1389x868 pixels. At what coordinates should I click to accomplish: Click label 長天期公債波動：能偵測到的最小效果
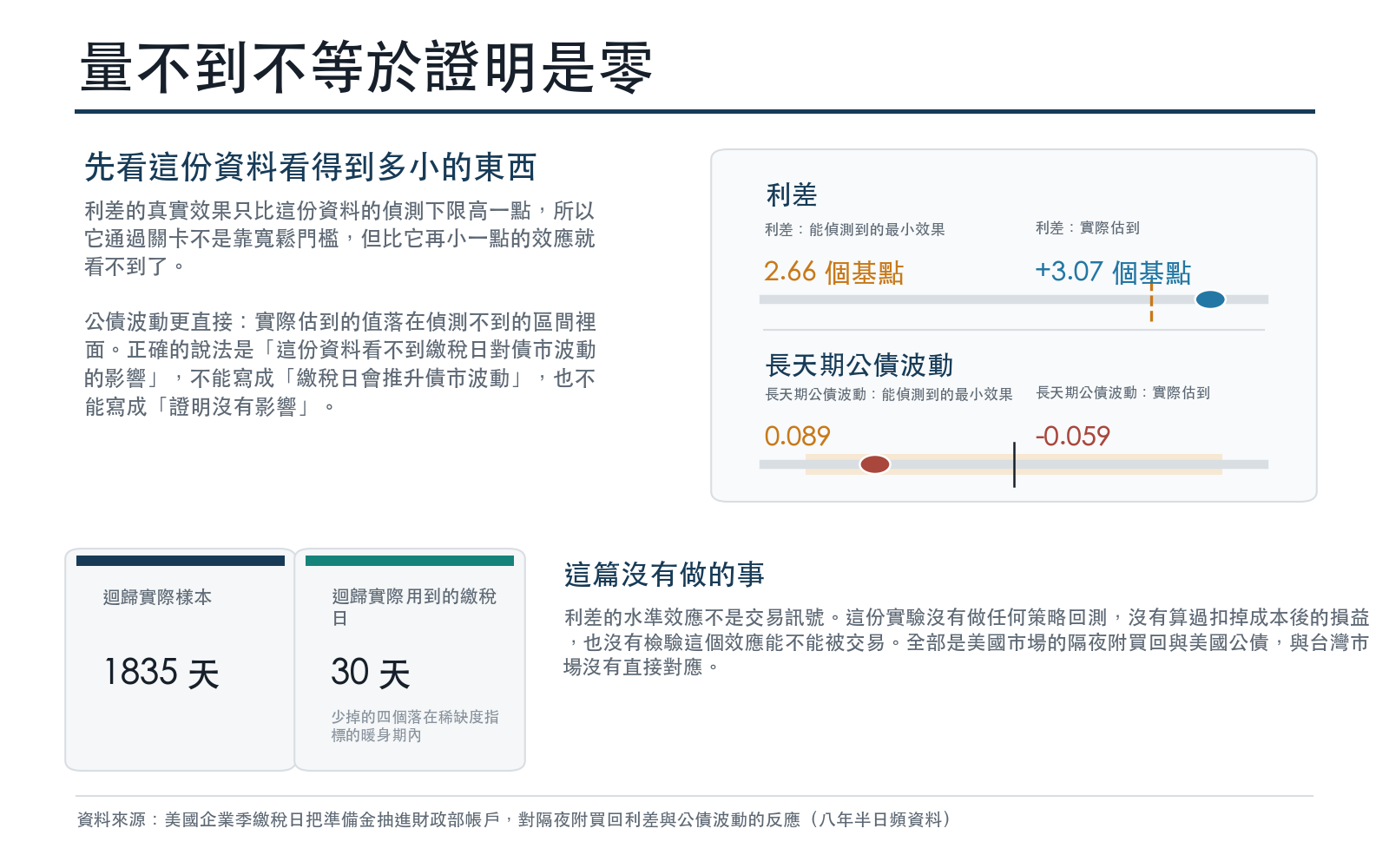[888, 394]
